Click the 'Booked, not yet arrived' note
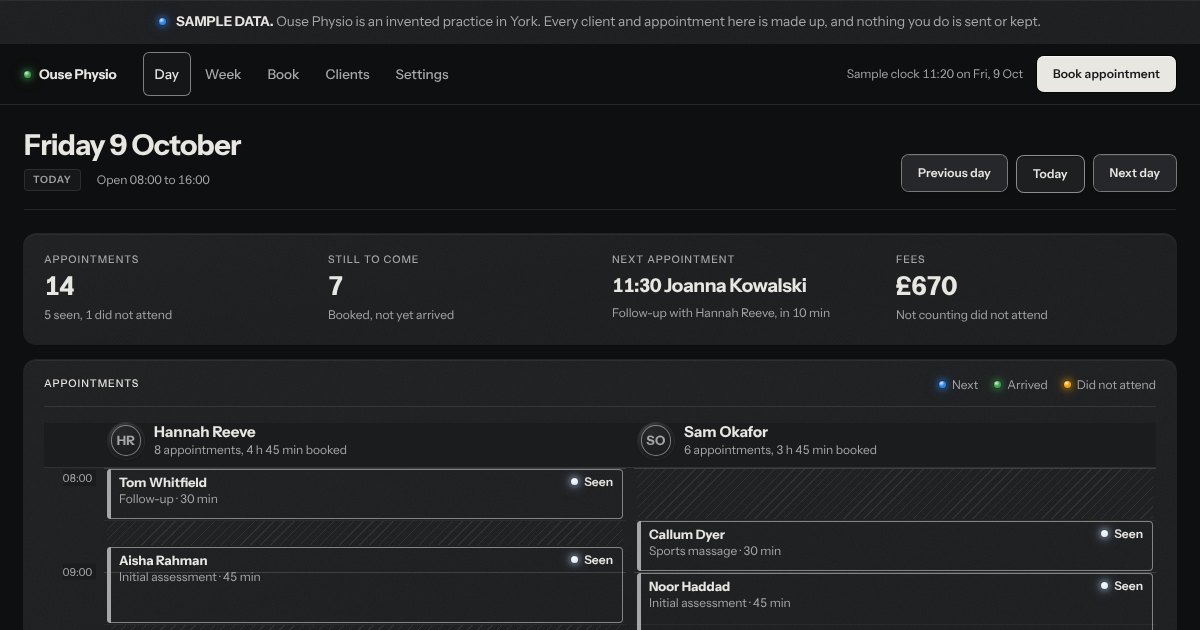 (391, 315)
